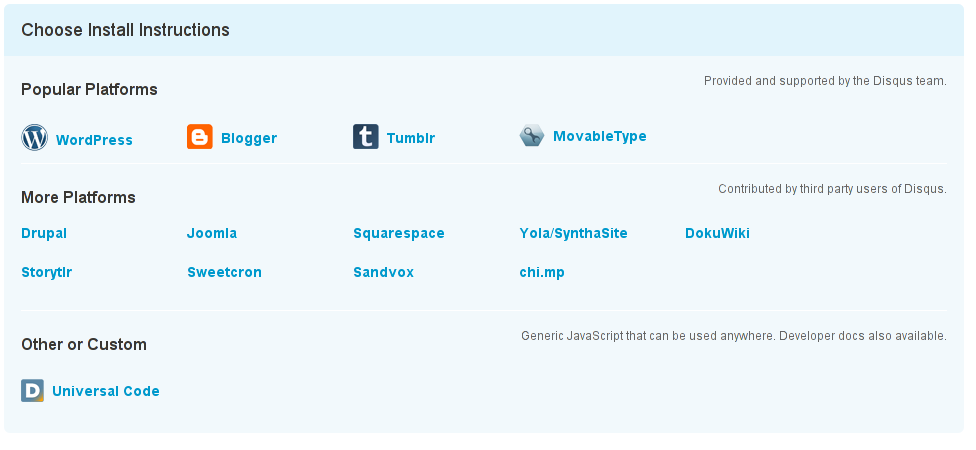Open the chi.mp platform link
Image resolution: width=976 pixels, height=450 pixels.
[542, 272]
